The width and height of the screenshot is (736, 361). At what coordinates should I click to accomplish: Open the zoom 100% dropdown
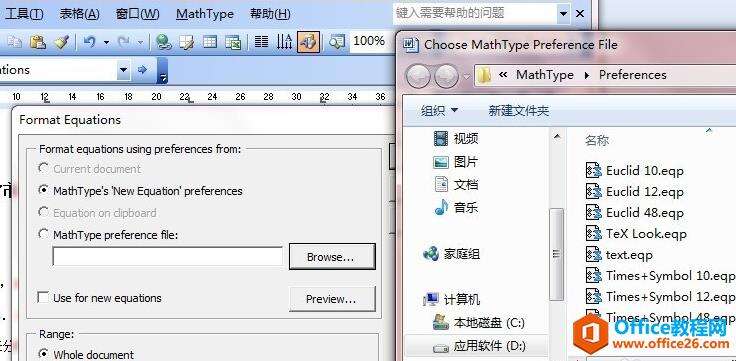(x=369, y=41)
